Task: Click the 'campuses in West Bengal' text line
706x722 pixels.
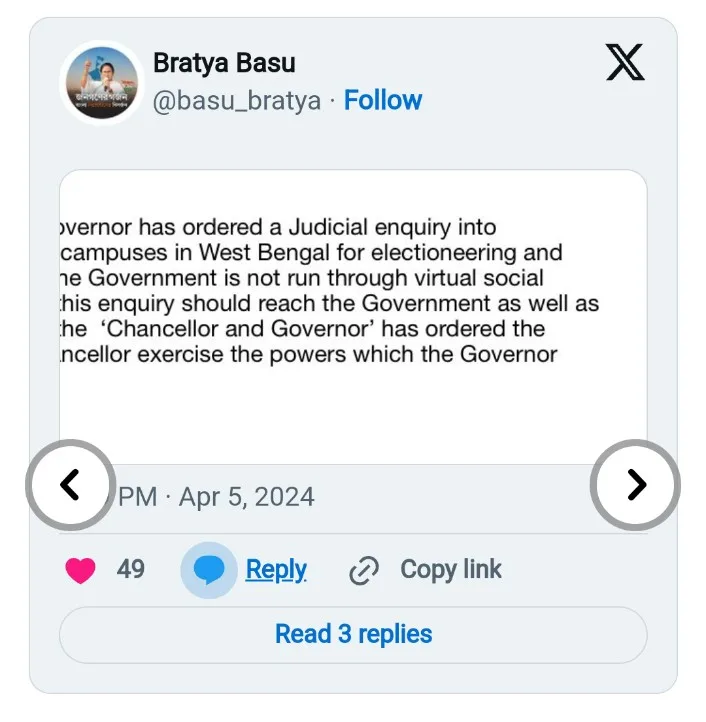Action: point(310,253)
